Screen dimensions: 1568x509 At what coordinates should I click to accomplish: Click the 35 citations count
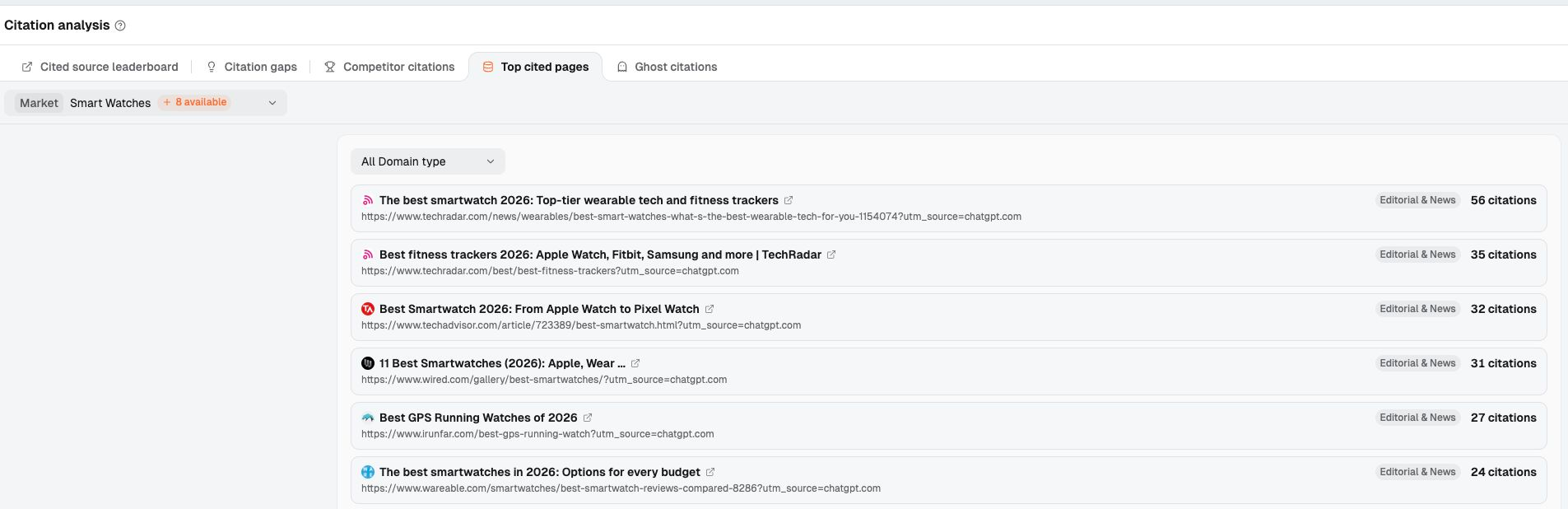[x=1503, y=254]
